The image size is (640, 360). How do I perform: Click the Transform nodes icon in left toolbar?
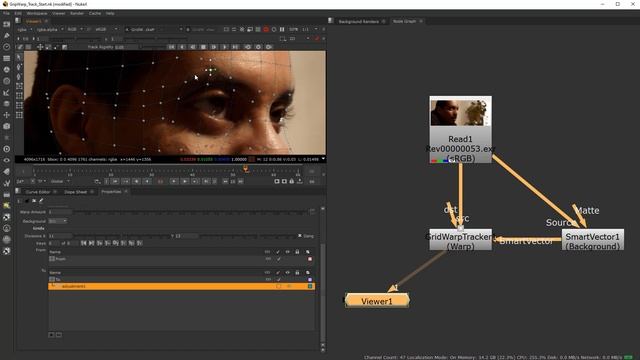[x=7, y=115]
